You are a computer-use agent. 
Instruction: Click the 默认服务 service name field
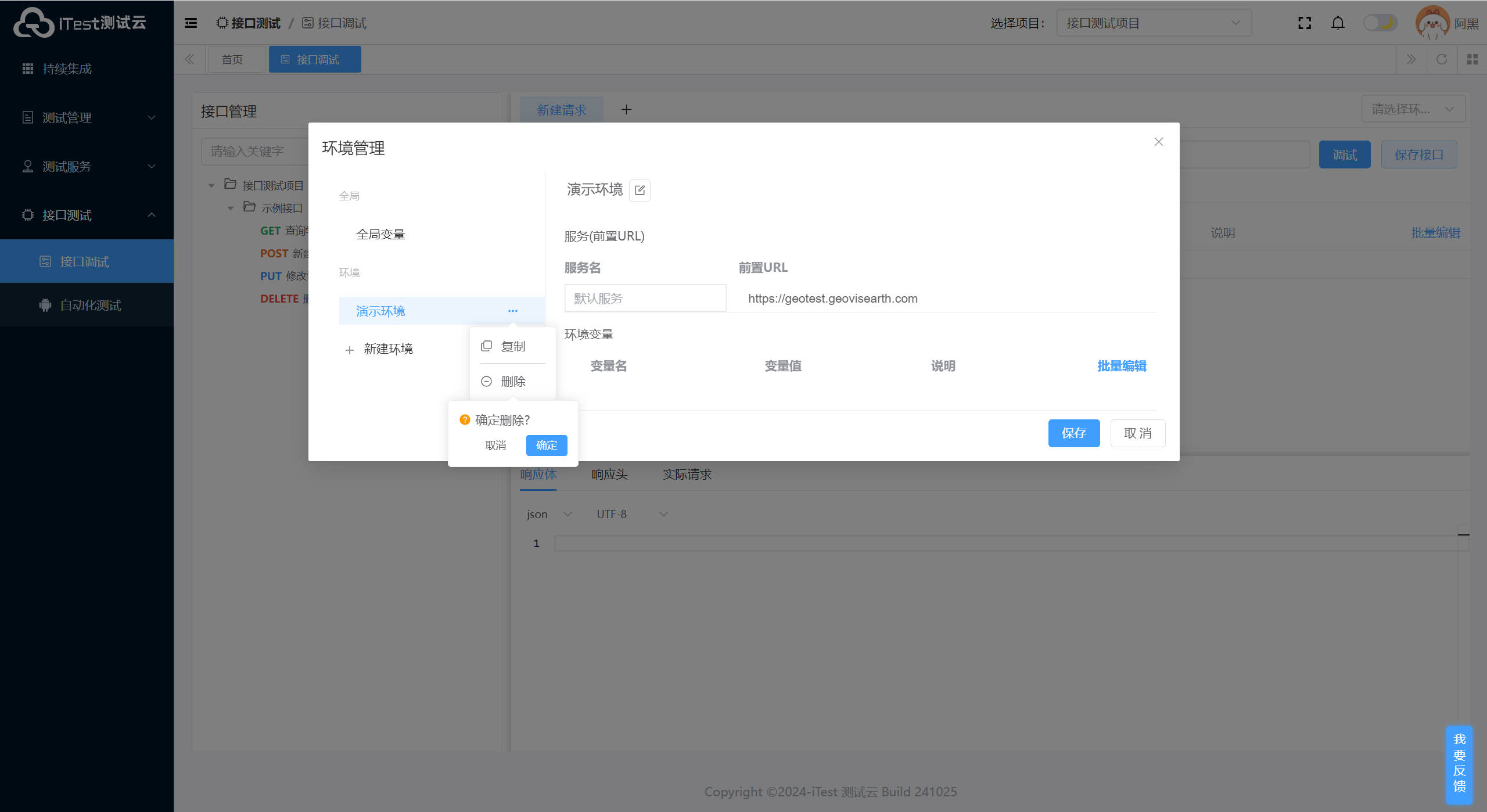(645, 299)
